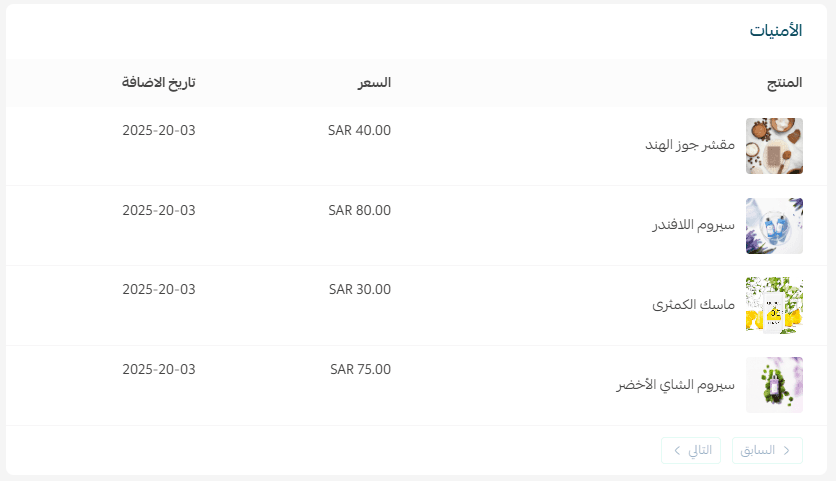This screenshot has height=481, width=836.
Task: Click the SAR 40.00 price cell
Action: pyautogui.click(x=360, y=130)
